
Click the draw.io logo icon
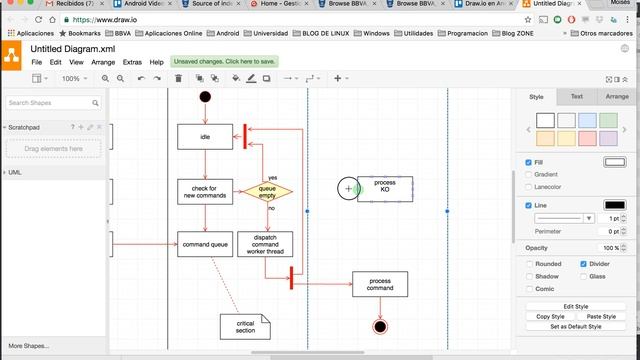pos(11,56)
